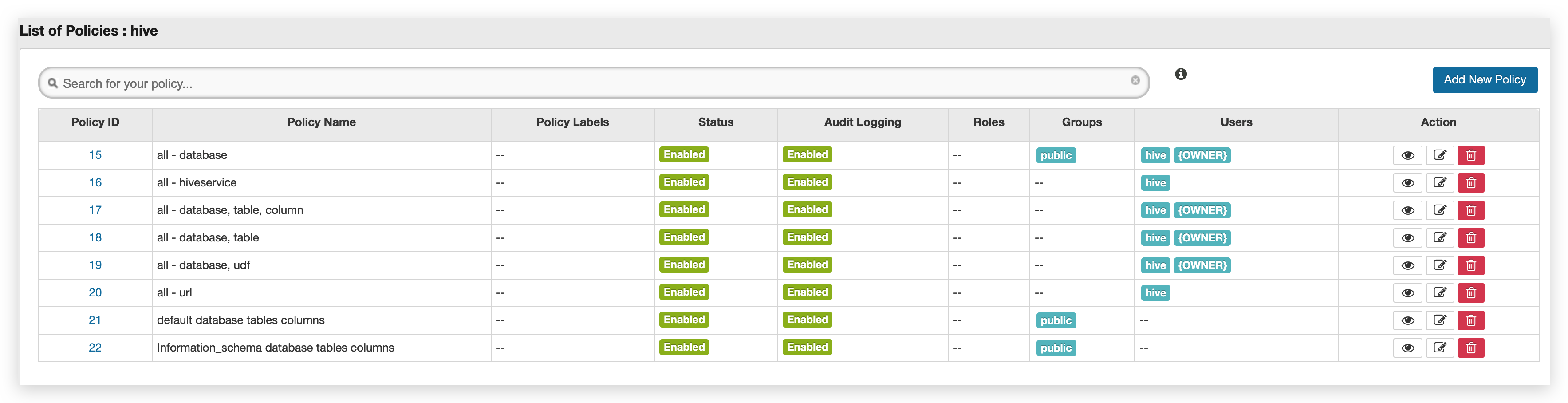The width and height of the screenshot is (1568, 403).
Task: View policy details for "all - database"
Action: point(1408,155)
